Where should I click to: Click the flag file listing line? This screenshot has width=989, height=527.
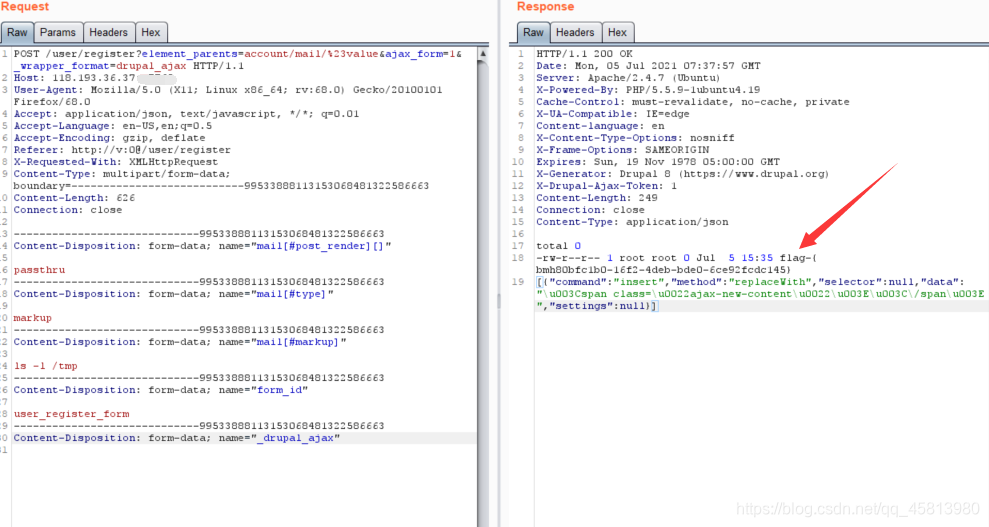[x=676, y=264]
